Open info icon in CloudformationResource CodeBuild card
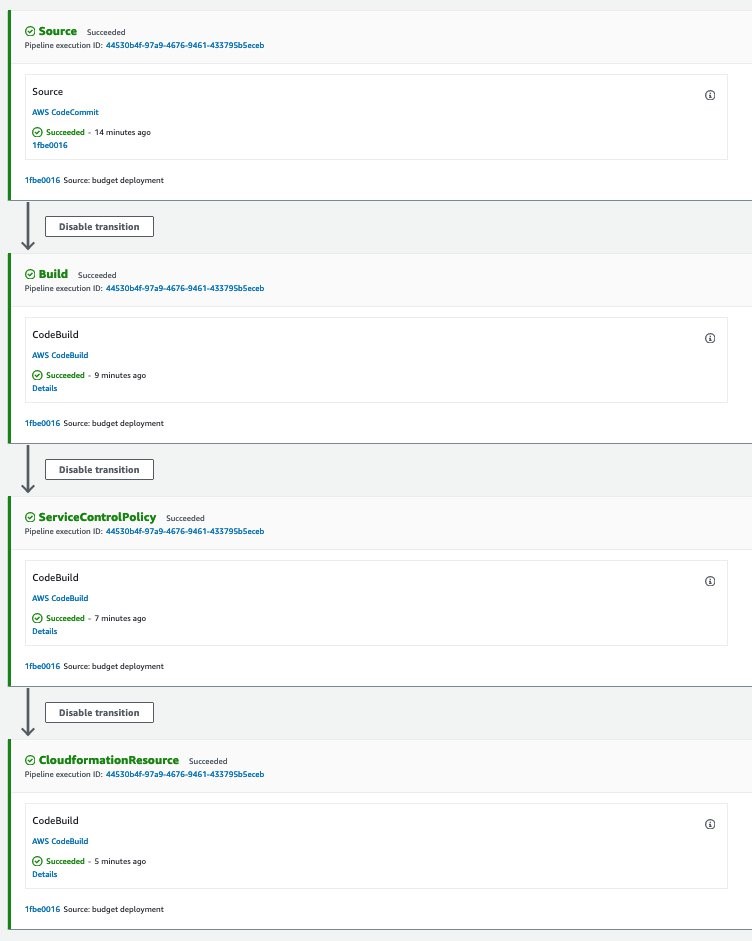The height and width of the screenshot is (941, 752). point(709,824)
